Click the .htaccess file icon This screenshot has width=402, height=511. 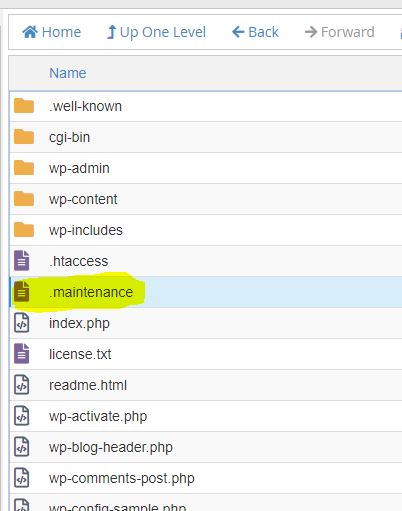[22, 260]
